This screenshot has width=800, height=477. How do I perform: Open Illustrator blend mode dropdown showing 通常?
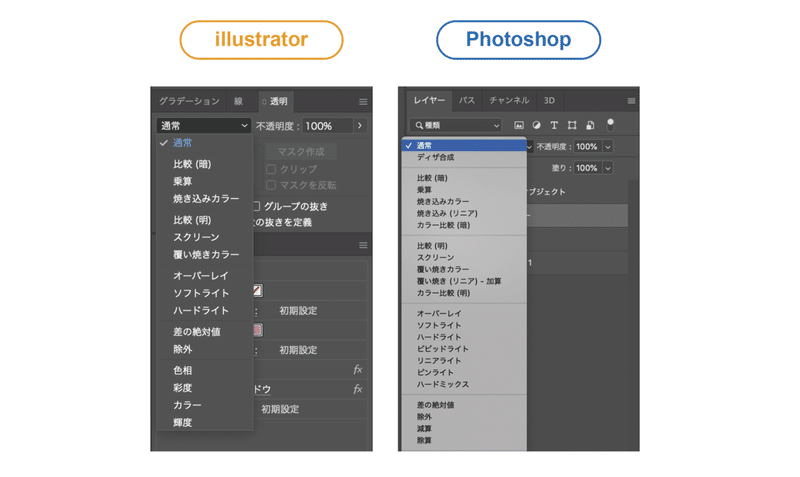(x=203, y=125)
